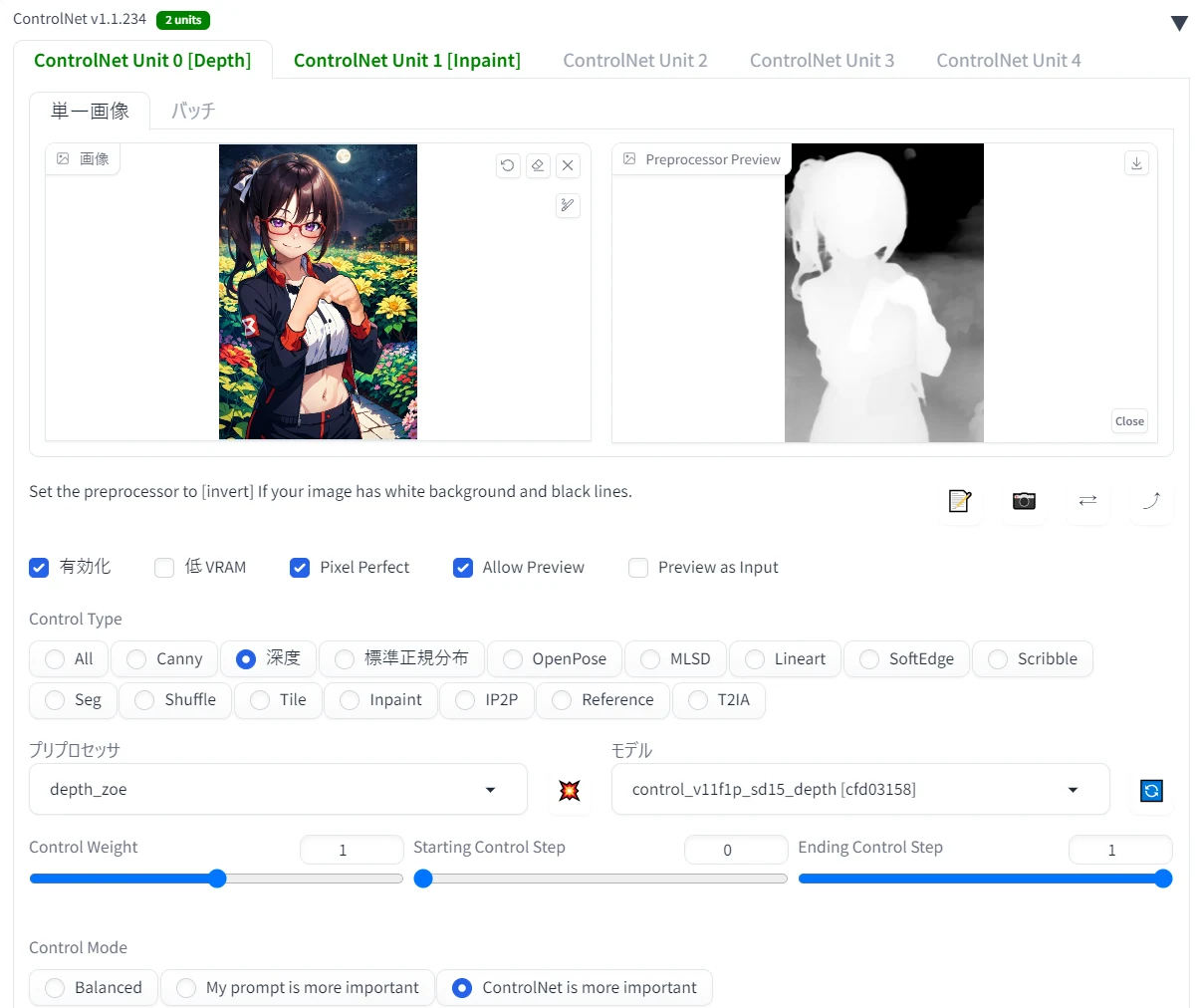The width and height of the screenshot is (1200, 1008).
Task: Open the new canvas notepad icon
Action: point(960,500)
